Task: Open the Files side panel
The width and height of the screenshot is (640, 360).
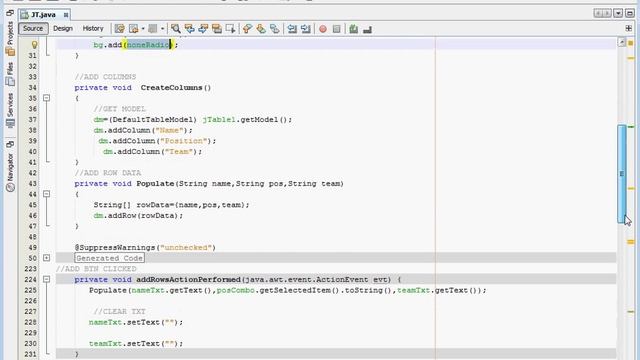Action: click(10, 74)
